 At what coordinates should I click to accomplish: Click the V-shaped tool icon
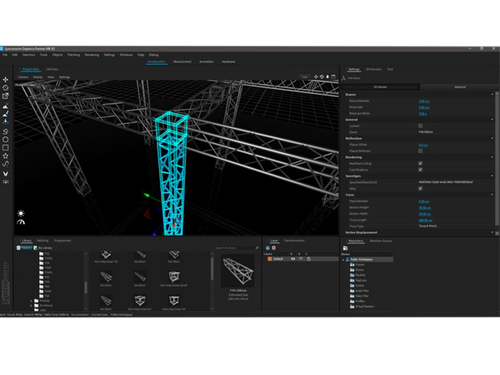point(6,173)
